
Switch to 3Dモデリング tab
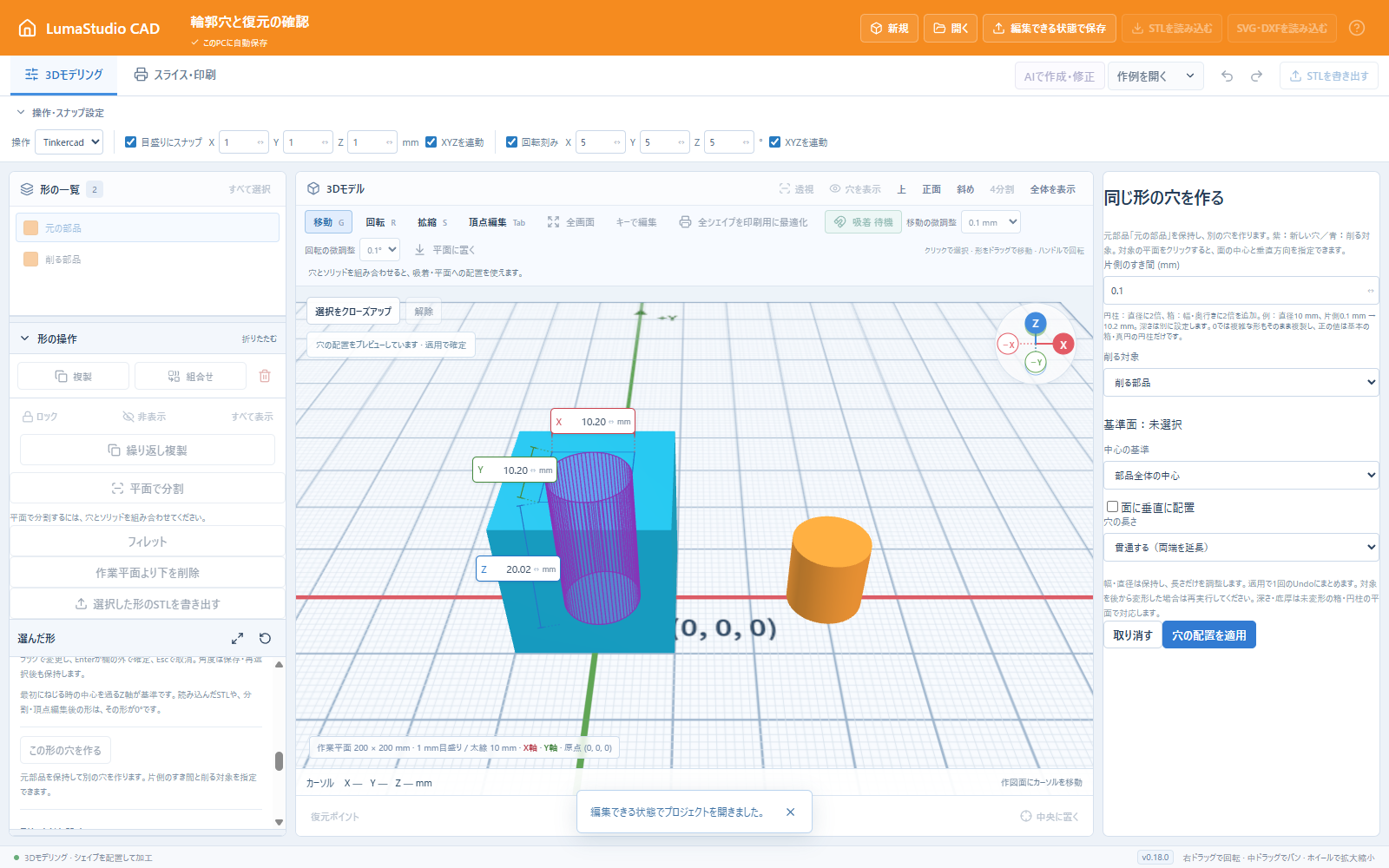click(x=64, y=76)
